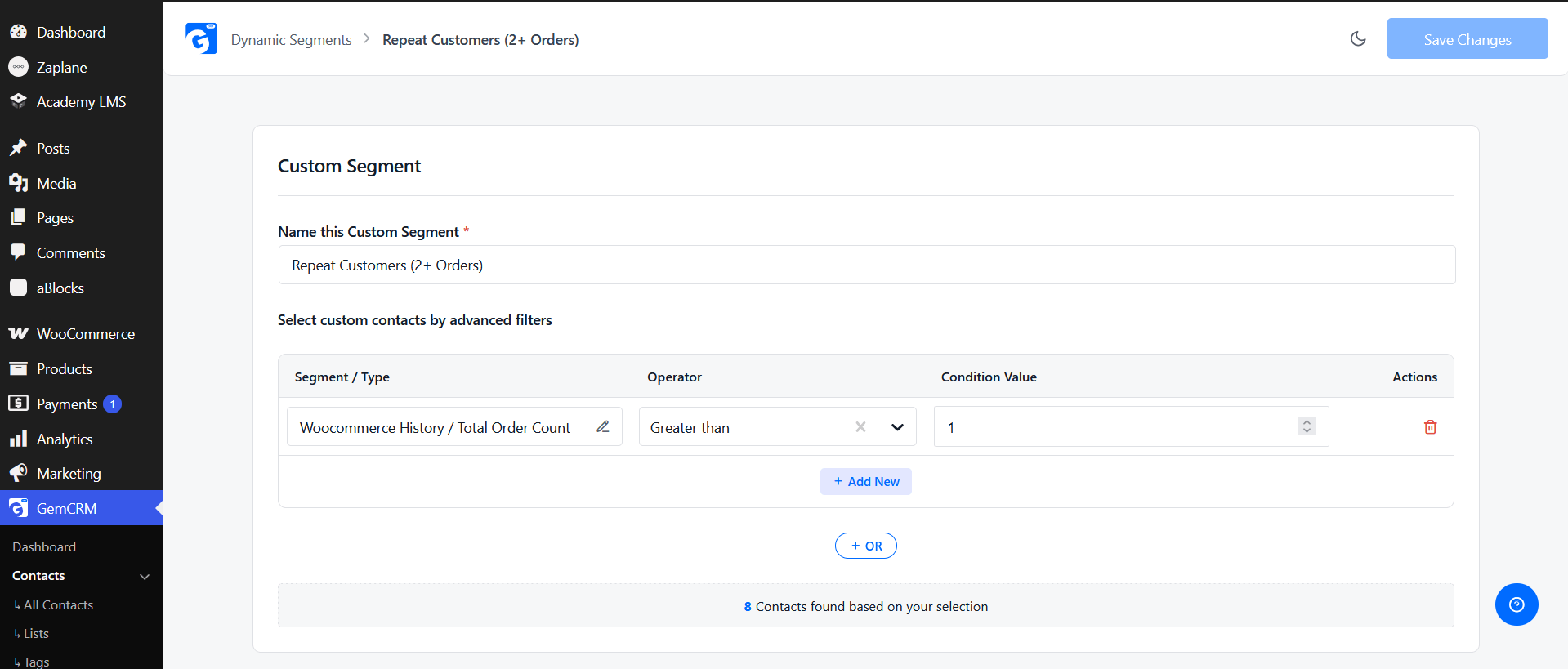Viewport: 1568px width, 669px height.
Task: Select the Woocommerce History / Total Order Count field
Action: pos(454,426)
